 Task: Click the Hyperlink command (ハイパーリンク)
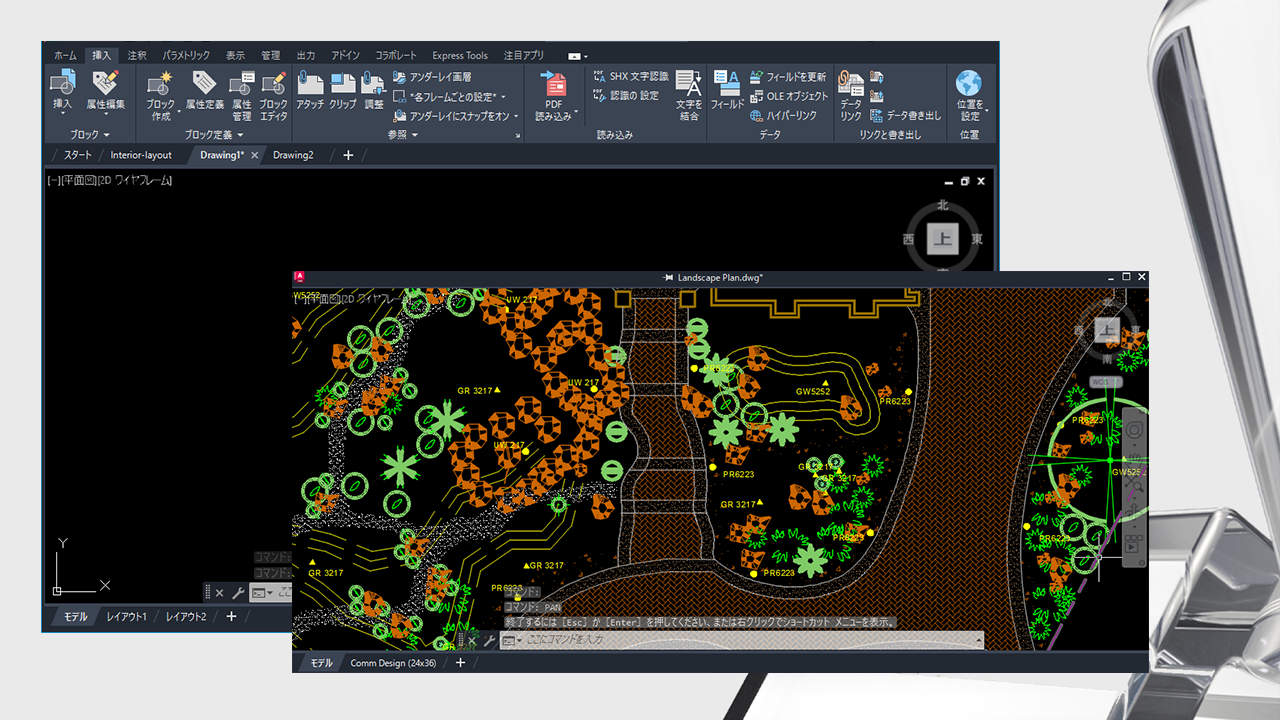pos(790,114)
